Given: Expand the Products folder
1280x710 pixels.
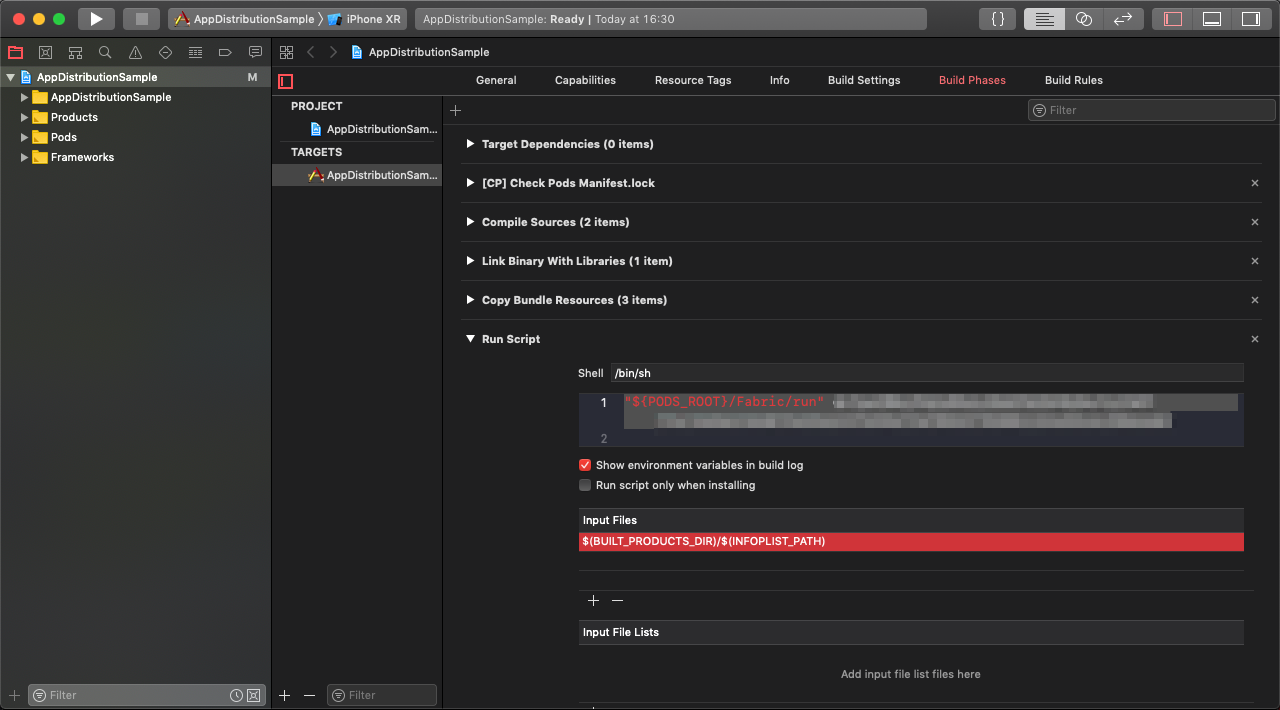Looking at the screenshot, I should (x=25, y=117).
